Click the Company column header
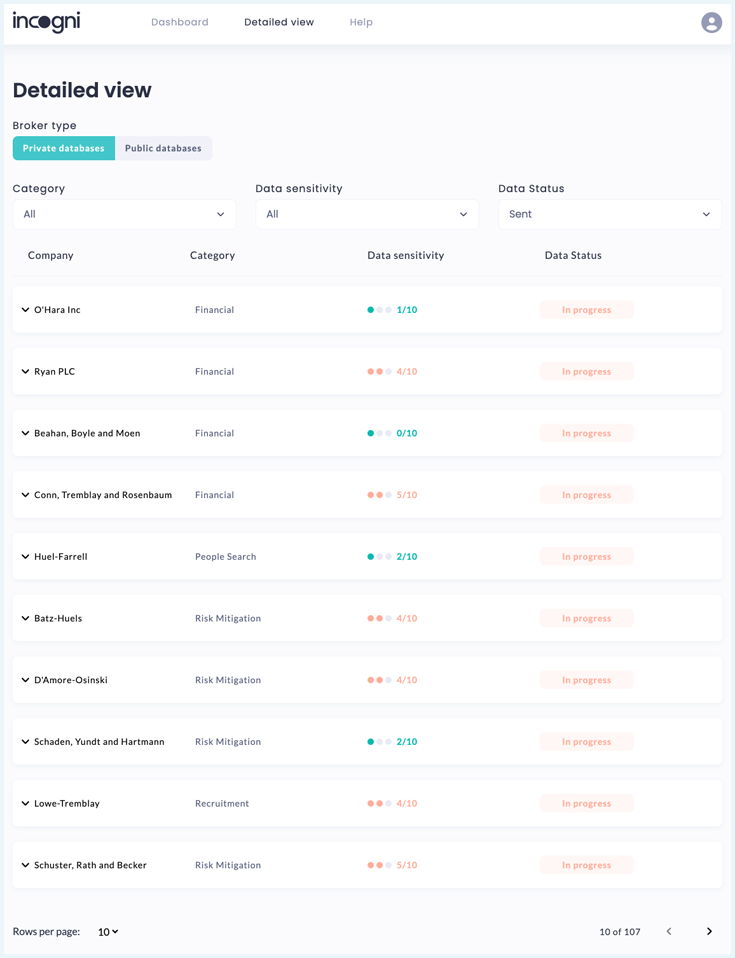 tap(51, 255)
